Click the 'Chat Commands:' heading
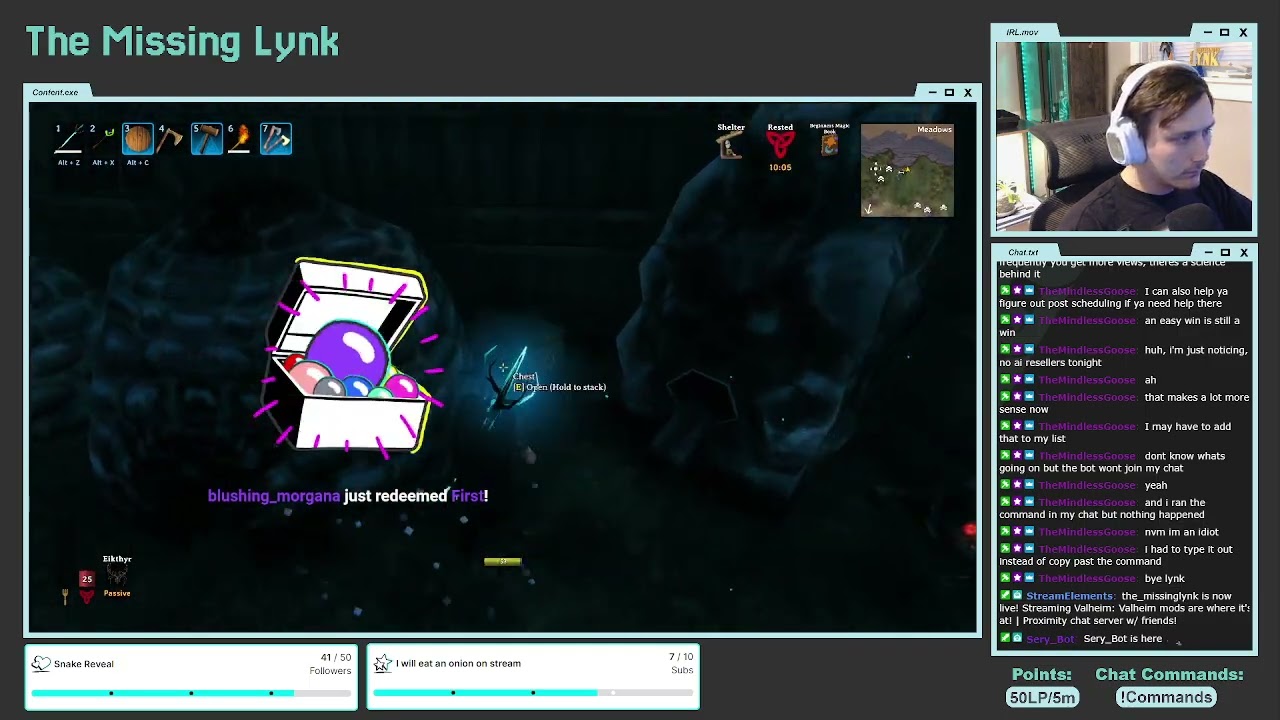This screenshot has width=1280, height=720. click(1169, 675)
